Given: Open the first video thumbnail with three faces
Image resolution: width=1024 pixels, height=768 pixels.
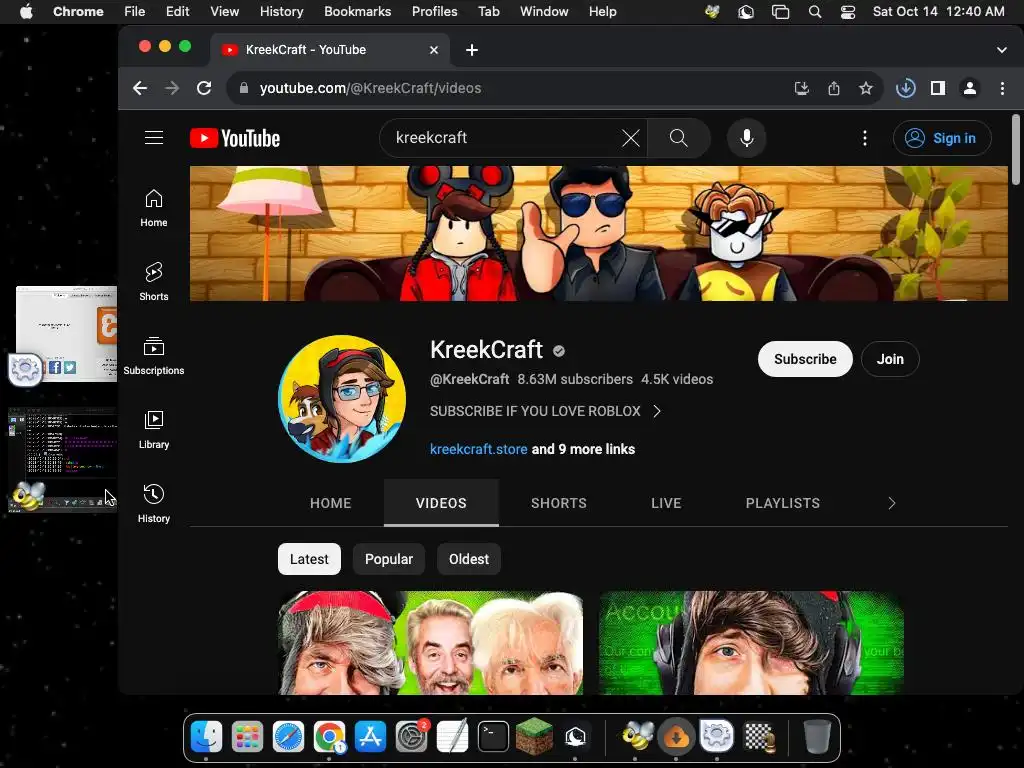Looking at the screenshot, I should (x=430, y=643).
